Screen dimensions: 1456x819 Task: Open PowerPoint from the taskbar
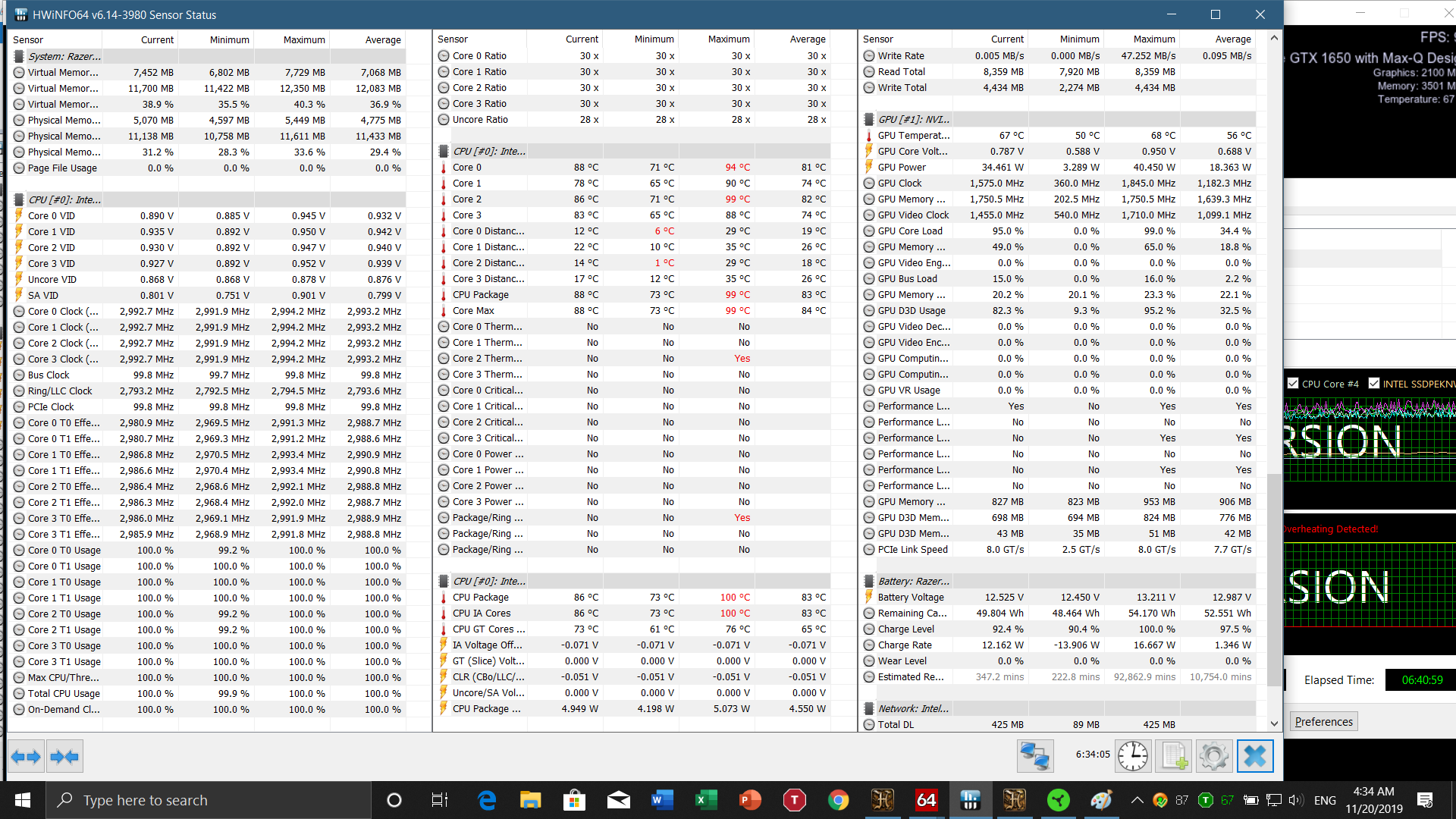750,800
